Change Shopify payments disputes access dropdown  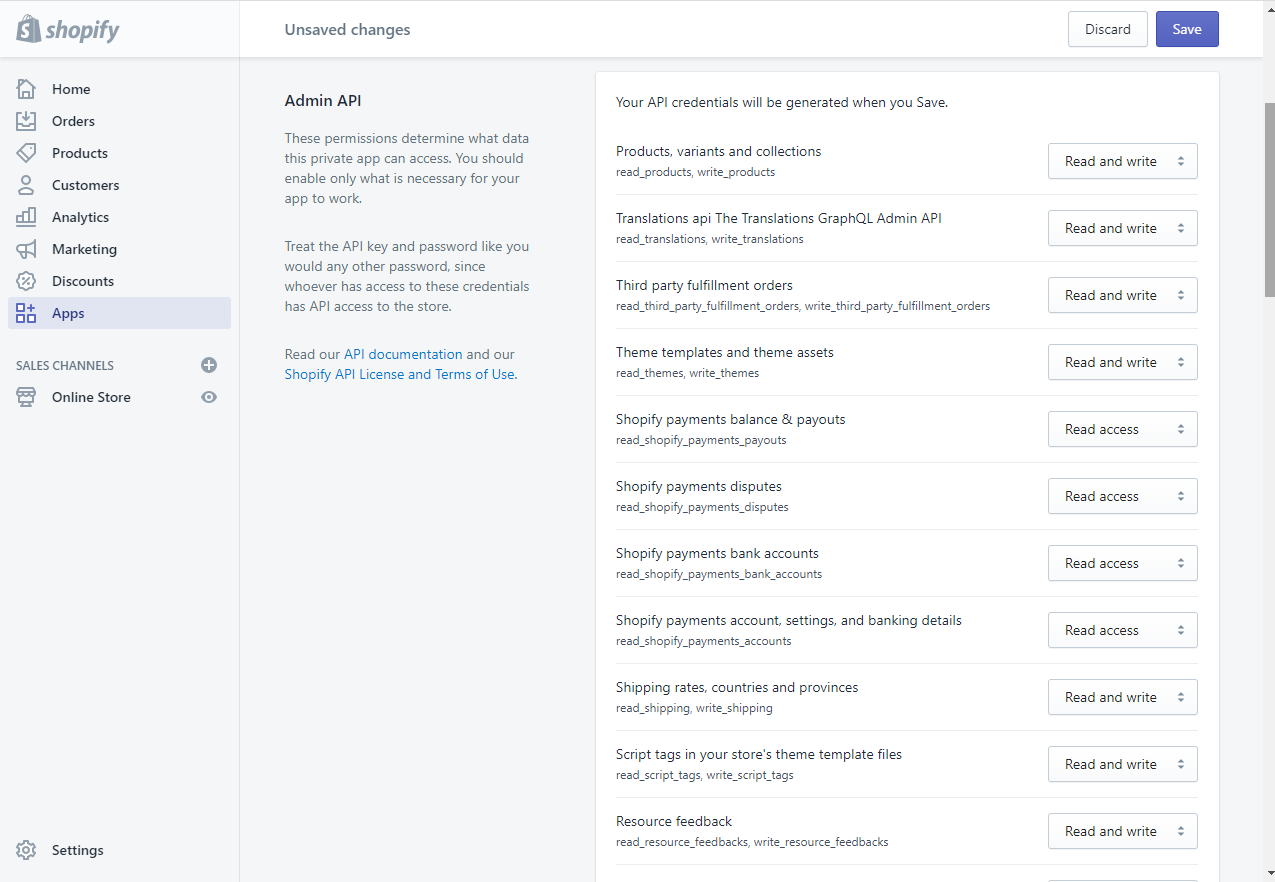tap(1122, 496)
